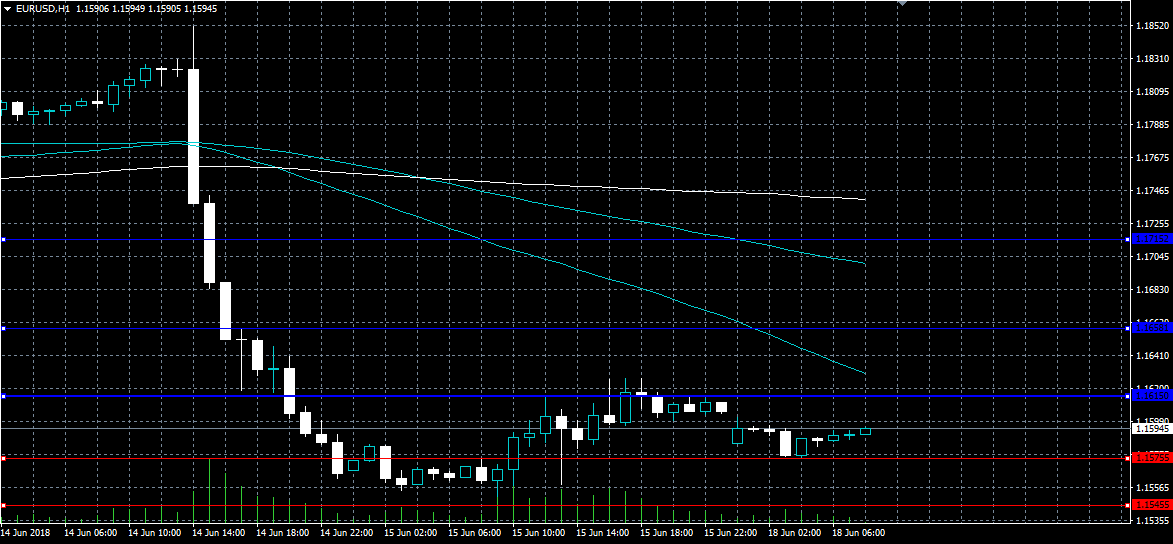Click price scale value 1.15565
This screenshot has width=1173, height=544.
coord(1151,487)
